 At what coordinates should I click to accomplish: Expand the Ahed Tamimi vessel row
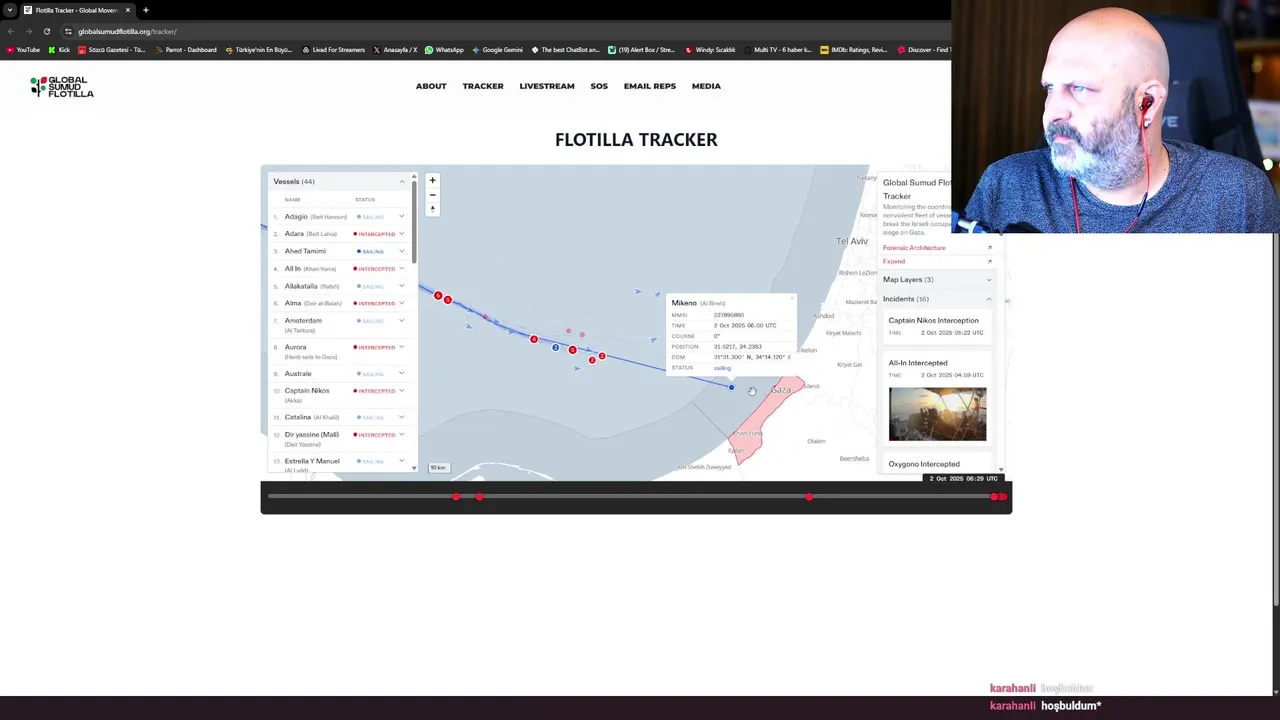click(402, 251)
